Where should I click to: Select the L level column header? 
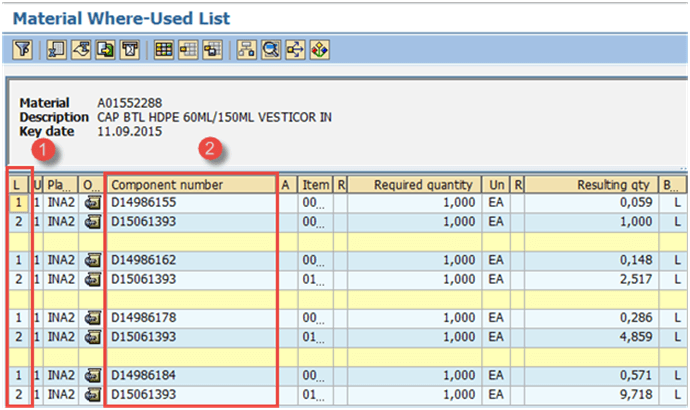[x=15, y=184]
